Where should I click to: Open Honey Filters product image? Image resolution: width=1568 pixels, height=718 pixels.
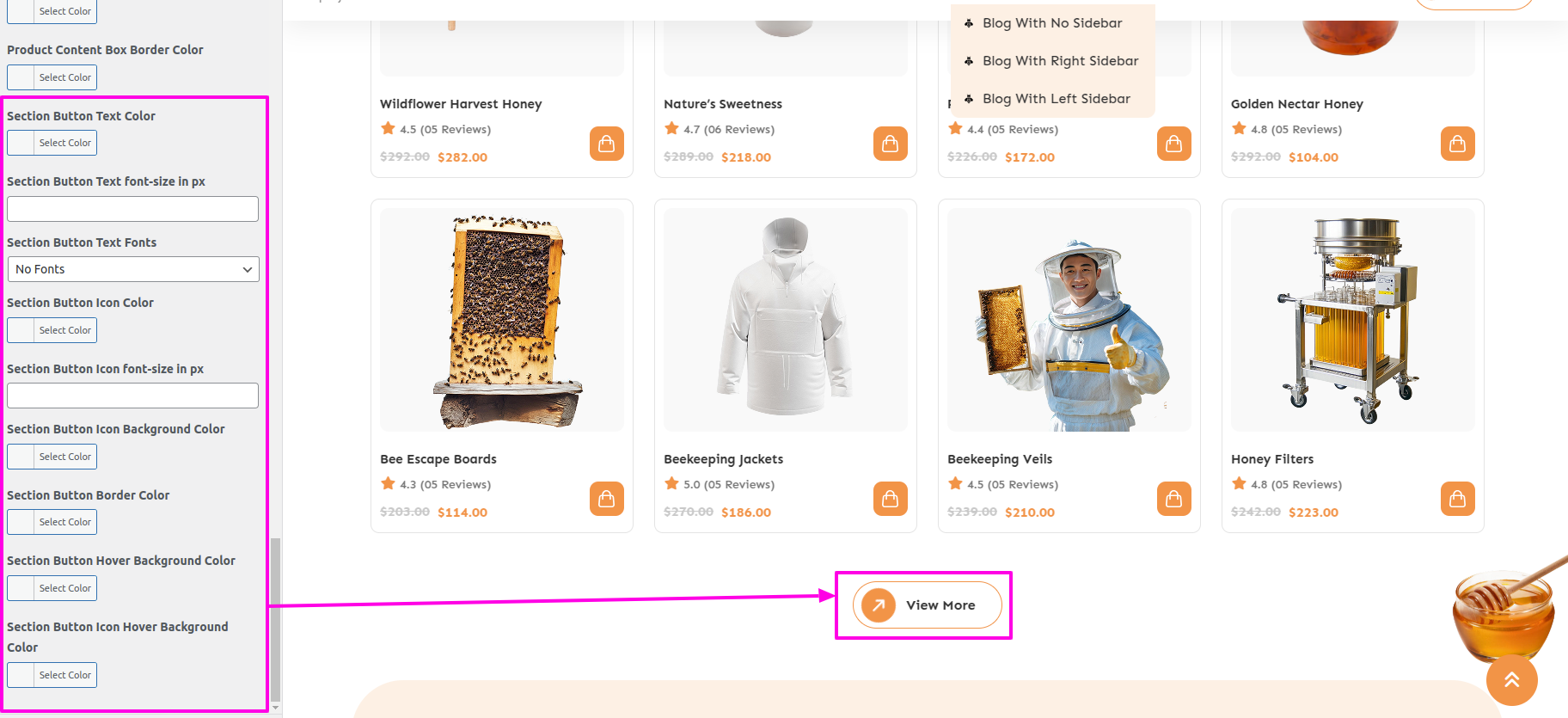1352,320
